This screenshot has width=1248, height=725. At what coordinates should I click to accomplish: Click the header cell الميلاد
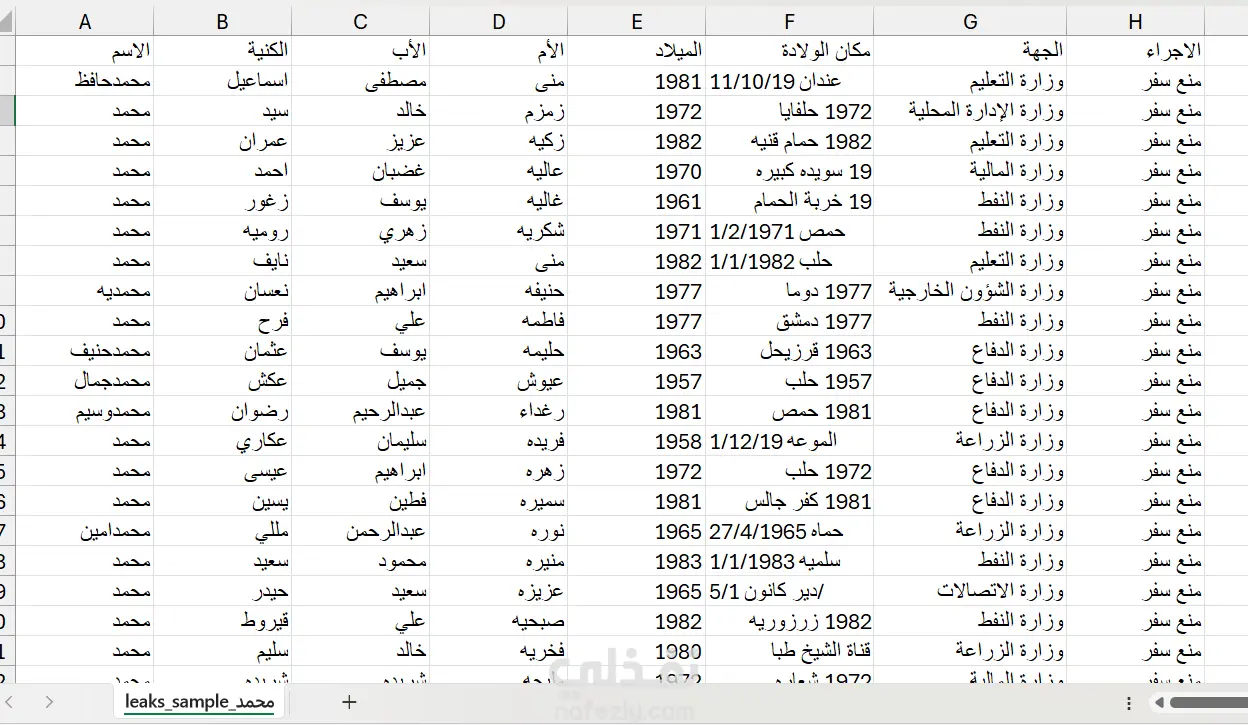(637, 51)
